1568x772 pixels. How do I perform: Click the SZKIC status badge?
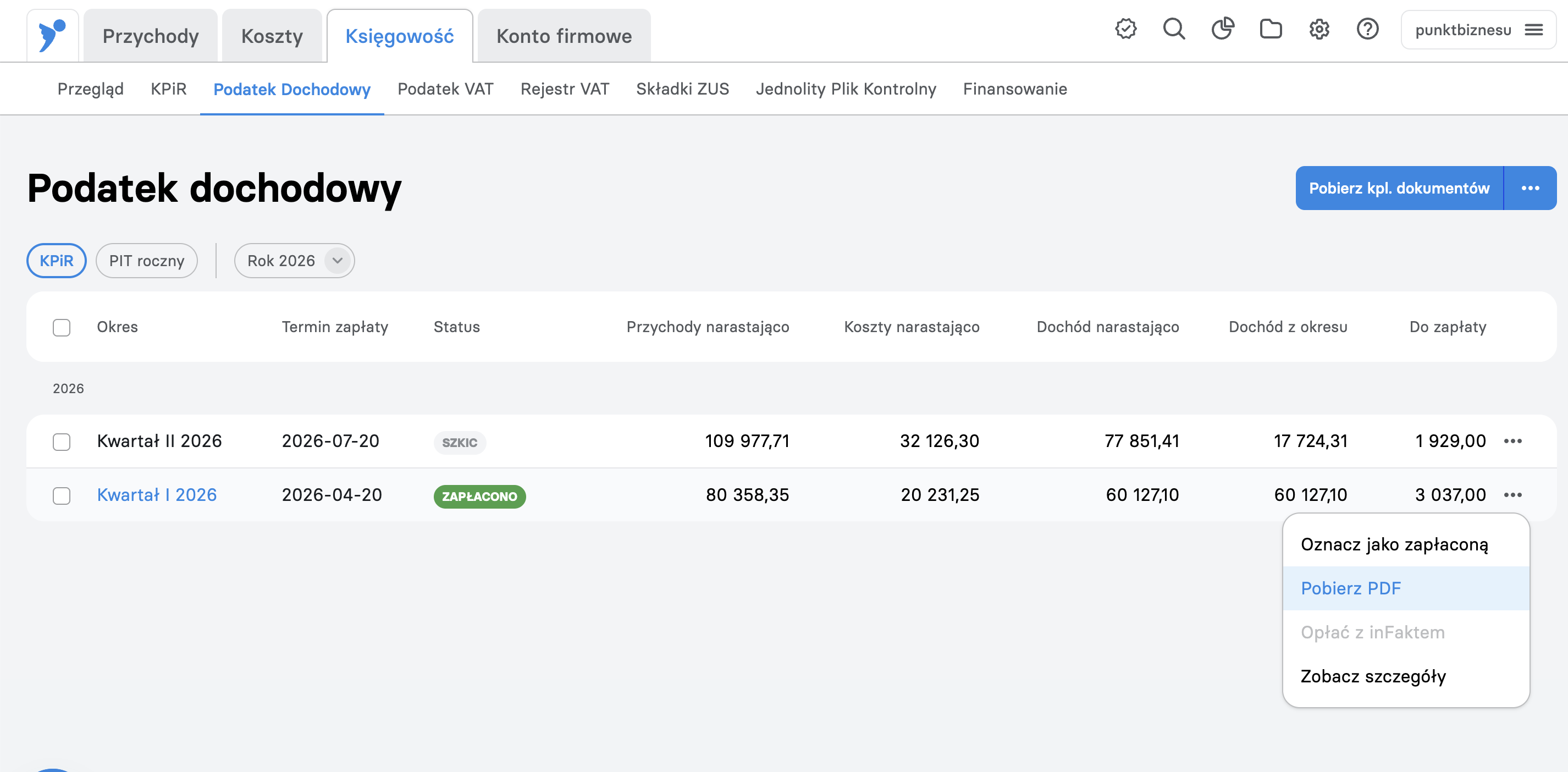(x=460, y=442)
